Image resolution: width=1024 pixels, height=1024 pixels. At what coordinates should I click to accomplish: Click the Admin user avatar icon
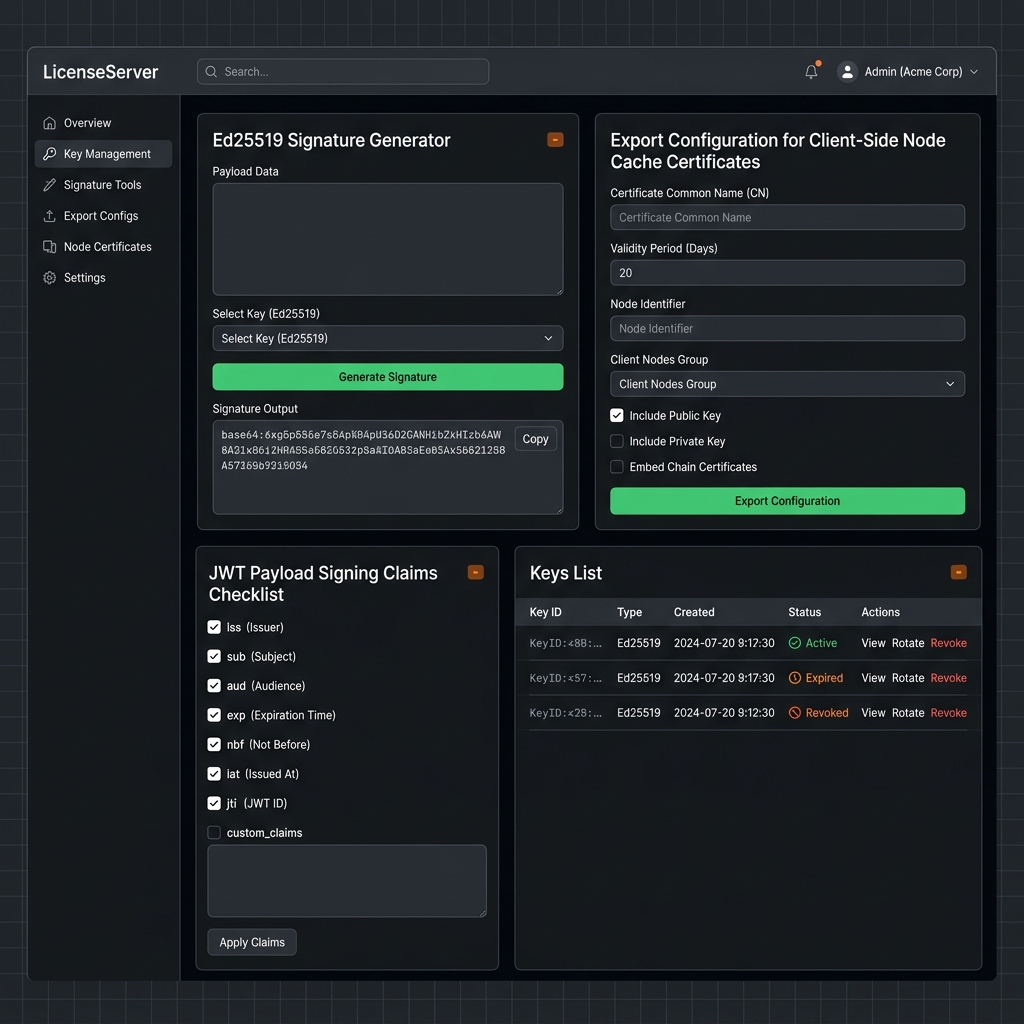(x=847, y=72)
